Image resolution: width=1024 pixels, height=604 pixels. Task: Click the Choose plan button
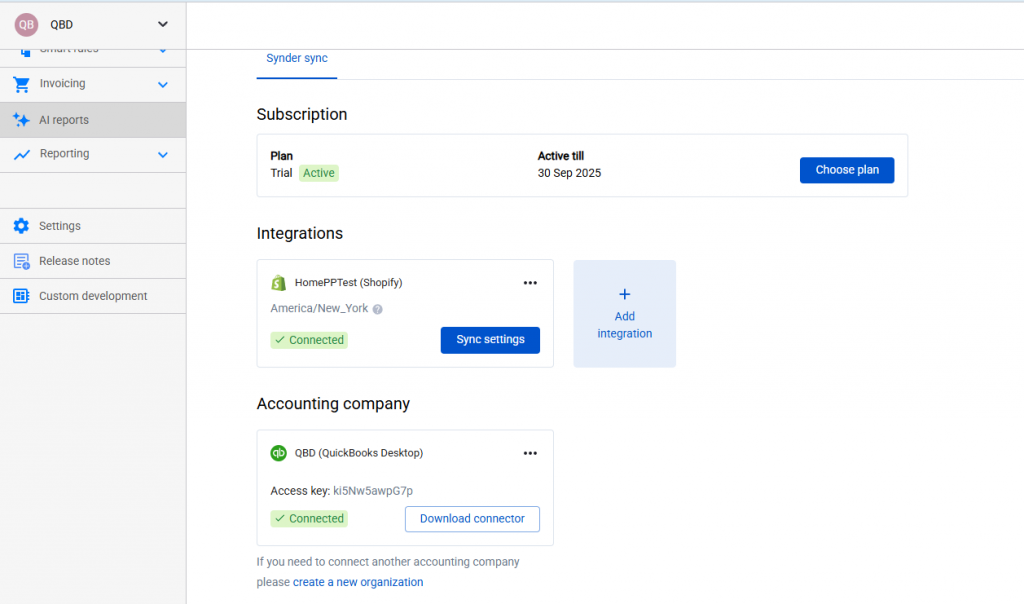pos(847,170)
